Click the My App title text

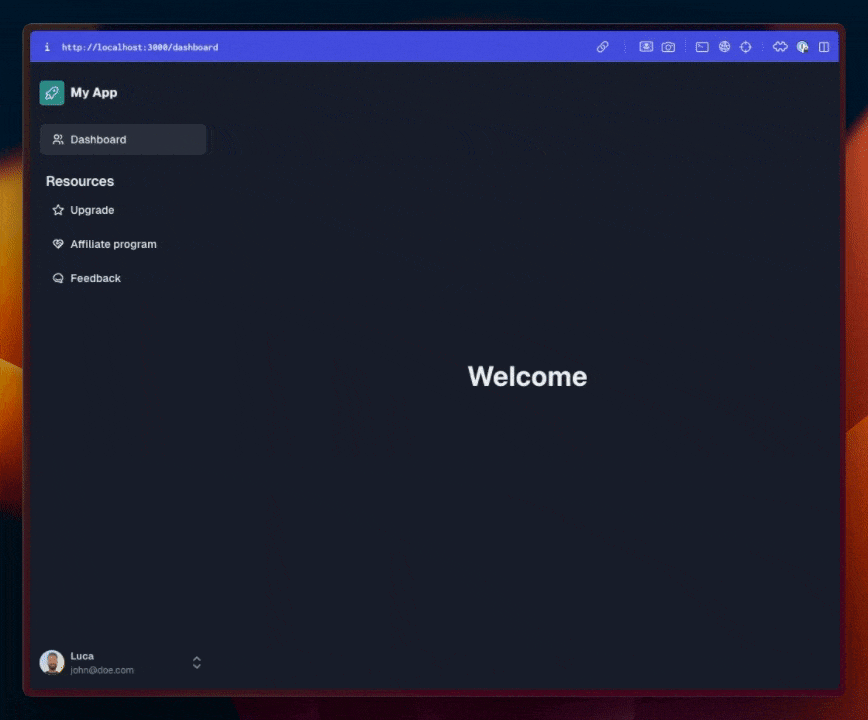pos(94,93)
